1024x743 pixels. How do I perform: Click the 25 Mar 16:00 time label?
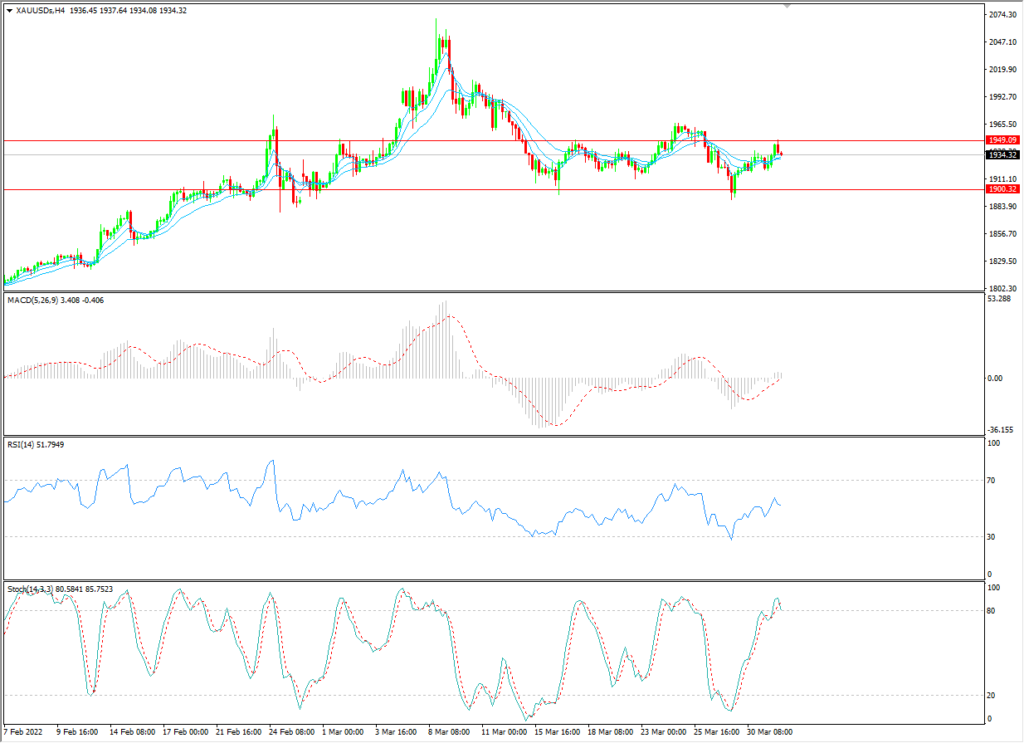(x=716, y=732)
